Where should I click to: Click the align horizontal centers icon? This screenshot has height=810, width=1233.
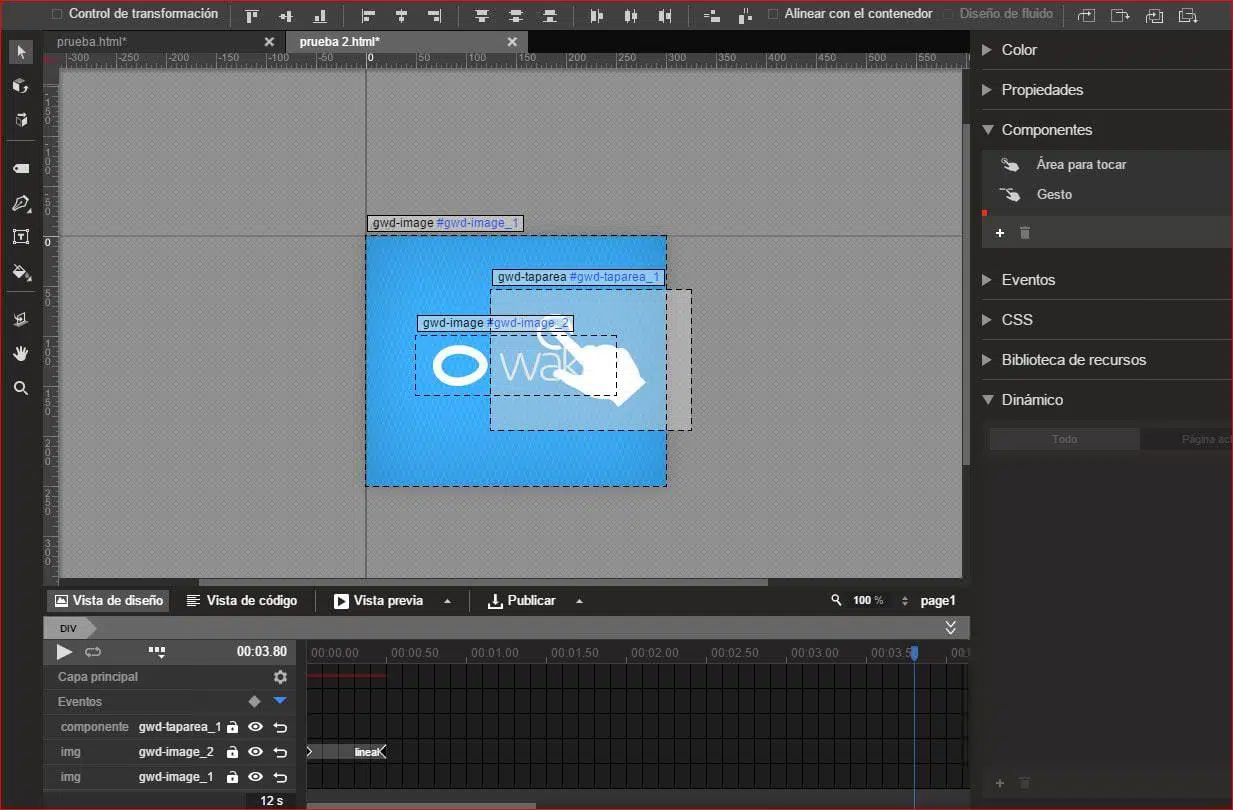tap(401, 16)
